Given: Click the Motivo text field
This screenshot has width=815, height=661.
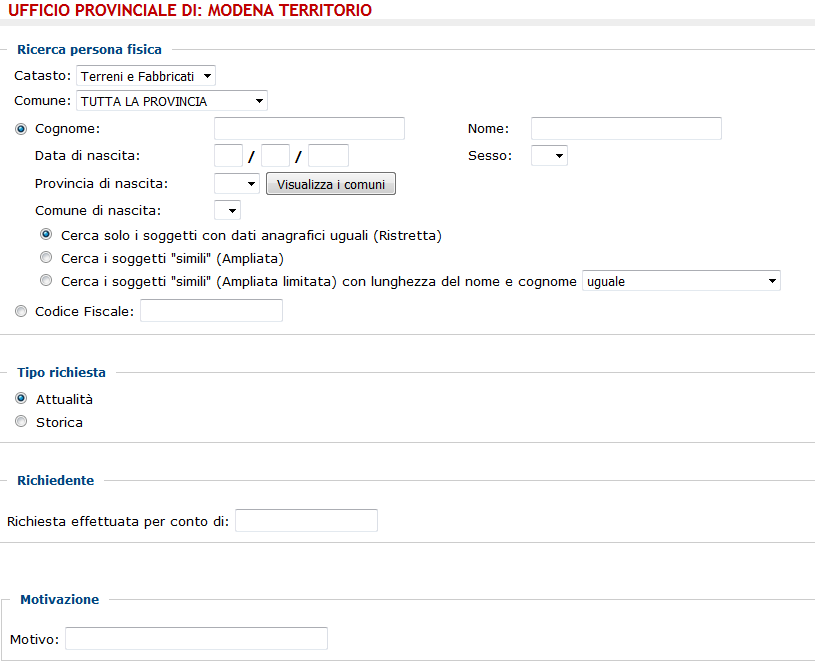Looking at the screenshot, I should click(196, 638).
